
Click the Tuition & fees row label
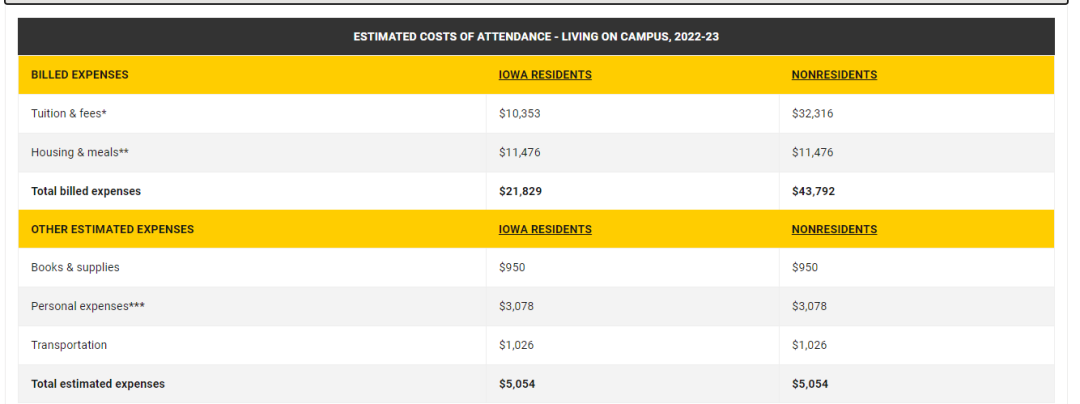point(69,114)
